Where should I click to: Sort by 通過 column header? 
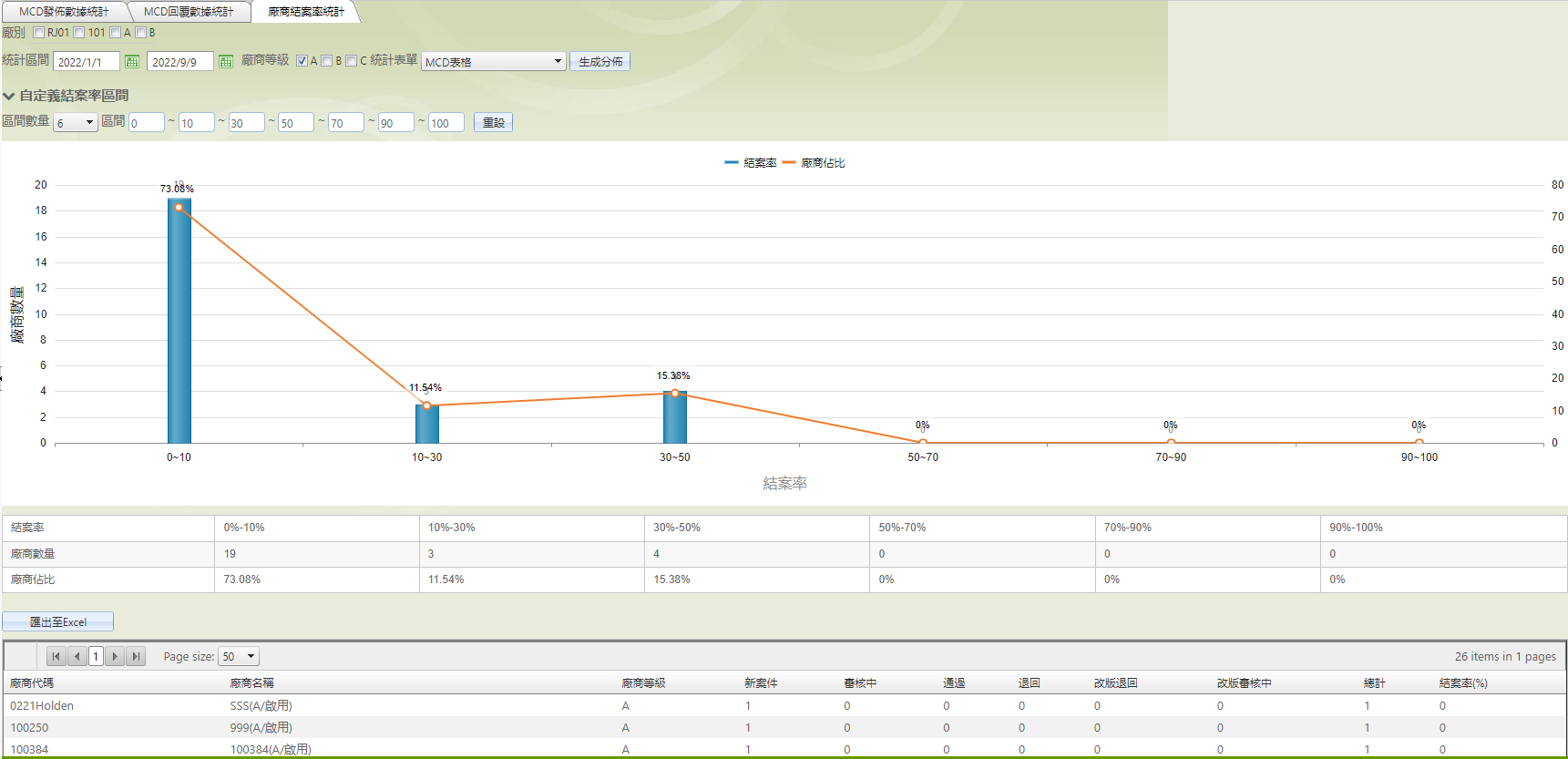tap(954, 682)
